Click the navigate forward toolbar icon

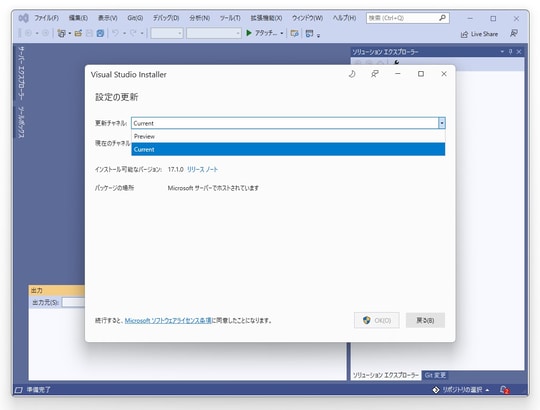pyautogui.click(x=45, y=33)
